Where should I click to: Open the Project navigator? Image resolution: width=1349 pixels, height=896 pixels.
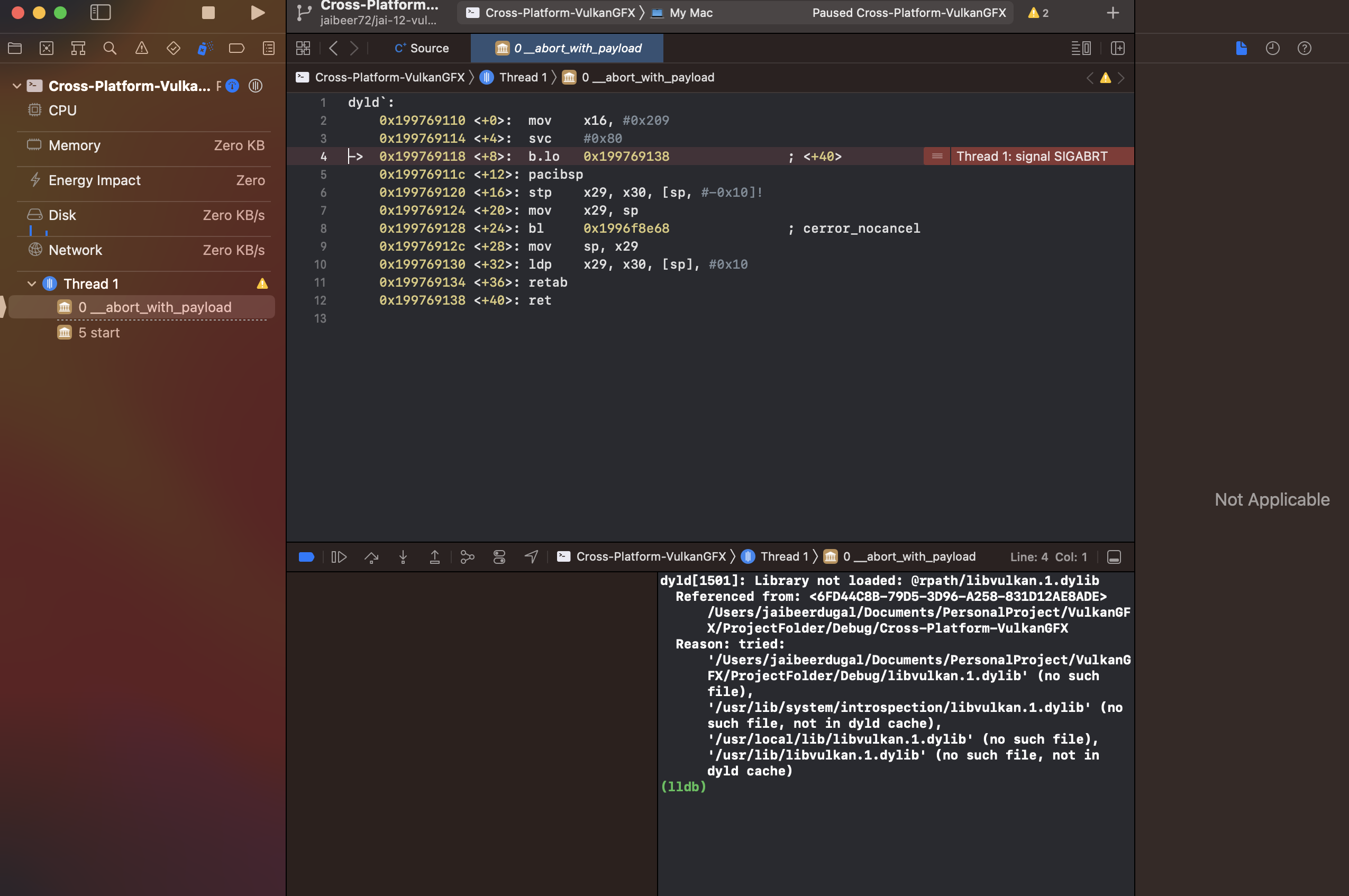[15, 48]
